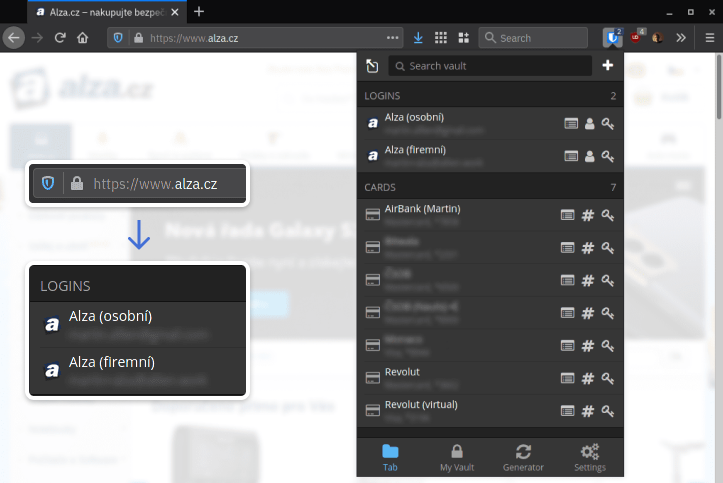The height and width of the screenshot is (483, 723).
Task: View Revolut (virtual) card details icon
Action: (x=568, y=411)
